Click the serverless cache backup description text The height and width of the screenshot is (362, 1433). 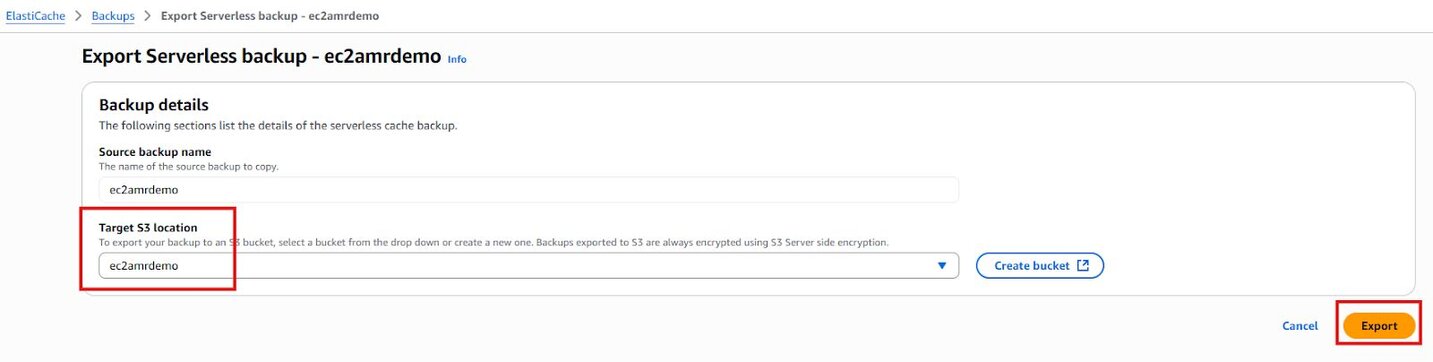click(278, 126)
